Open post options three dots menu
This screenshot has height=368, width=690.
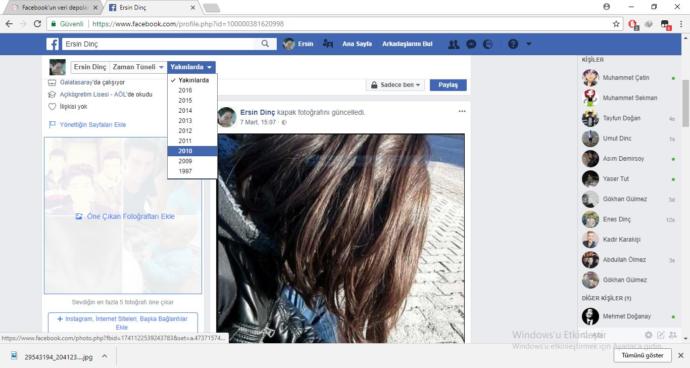click(462, 111)
